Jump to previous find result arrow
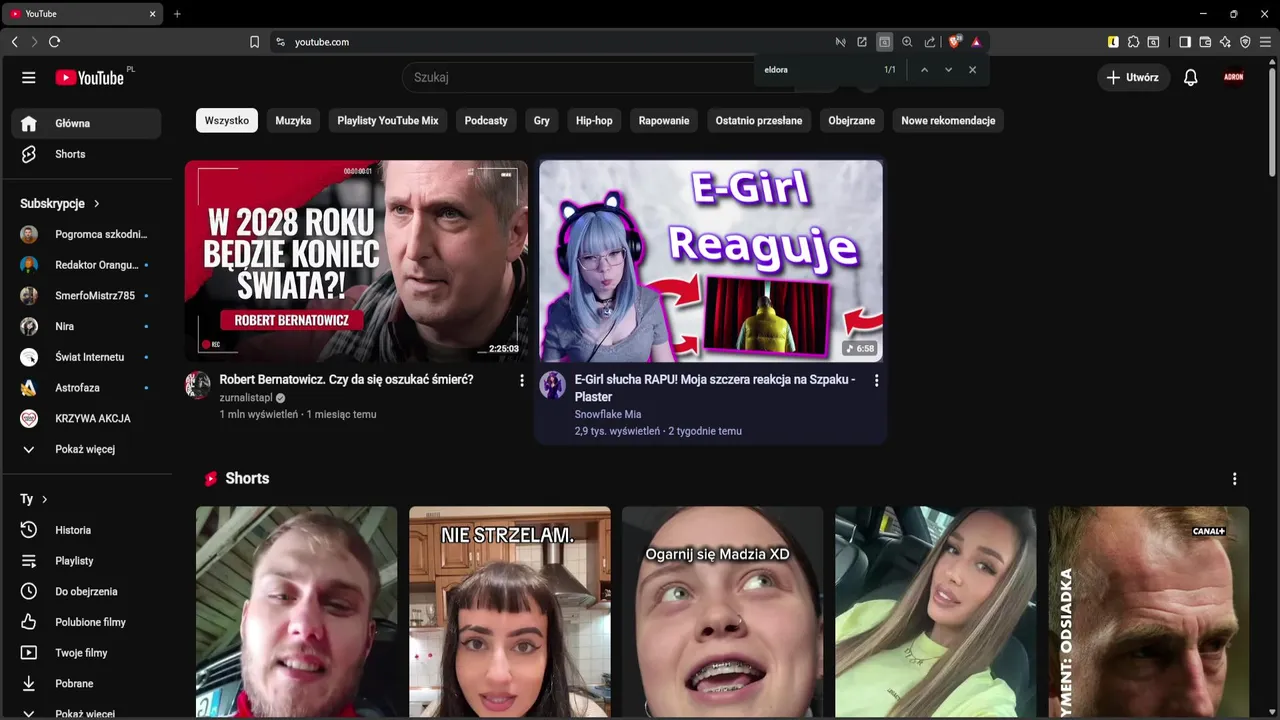Viewport: 1280px width, 720px height. (924, 70)
